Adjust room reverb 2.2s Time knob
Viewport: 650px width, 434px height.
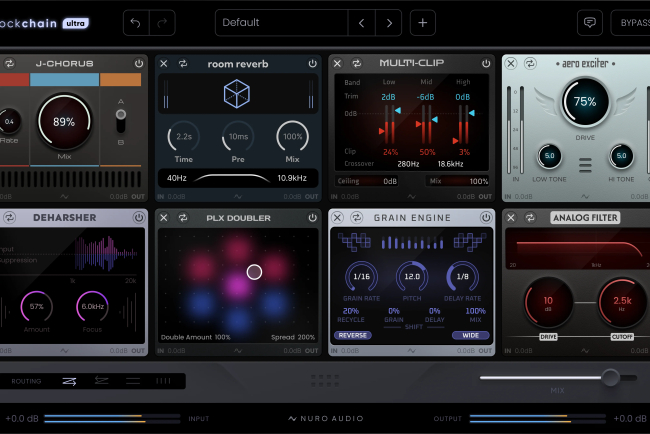click(x=184, y=136)
